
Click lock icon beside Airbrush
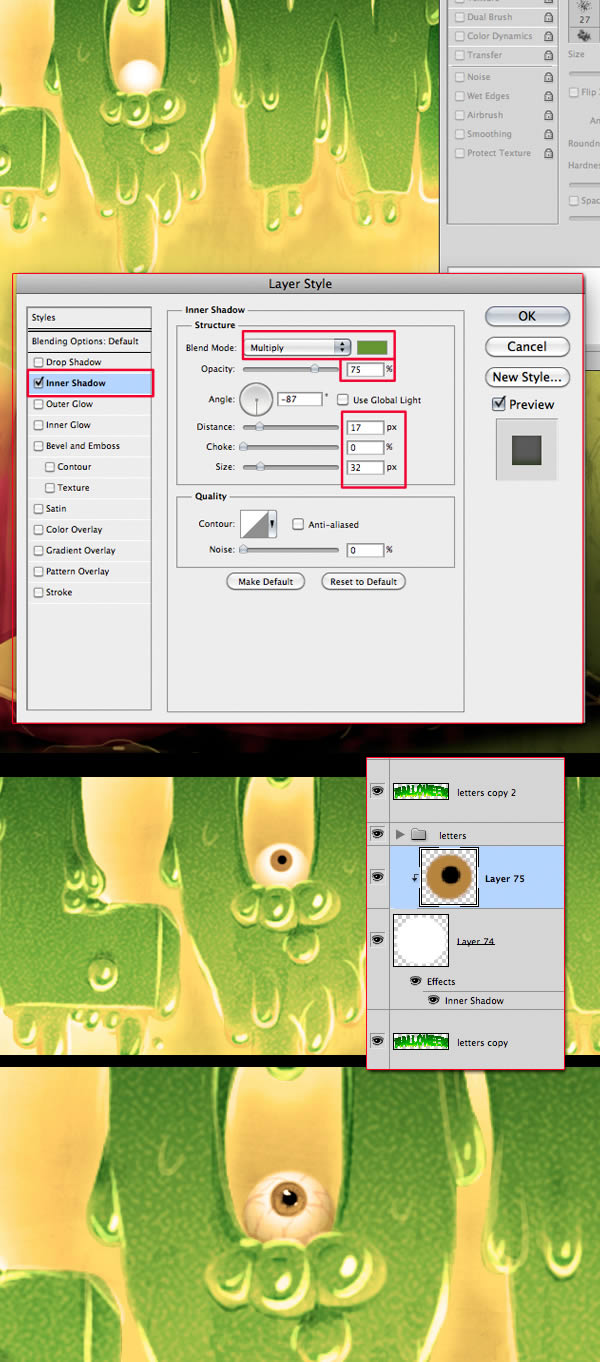coord(549,115)
